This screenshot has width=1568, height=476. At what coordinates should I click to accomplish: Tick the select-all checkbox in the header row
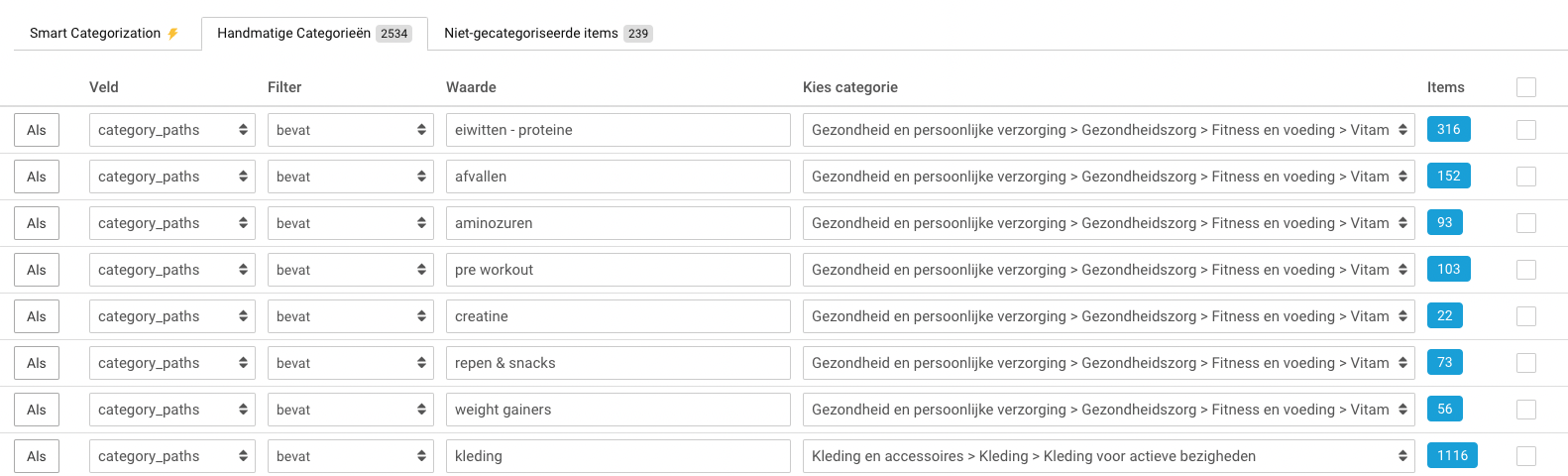pos(1526,87)
